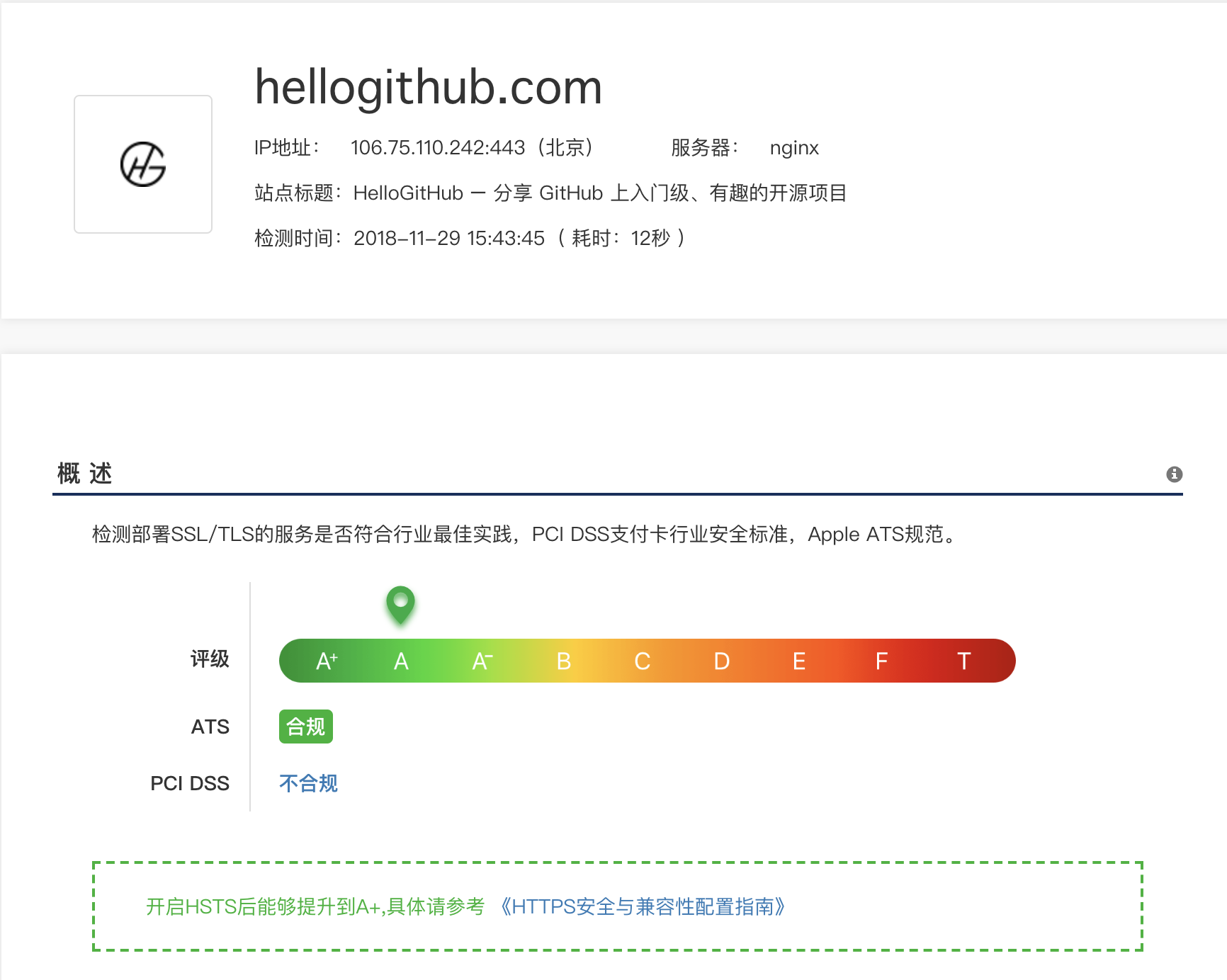Click the PCI DSS row label

point(190,784)
